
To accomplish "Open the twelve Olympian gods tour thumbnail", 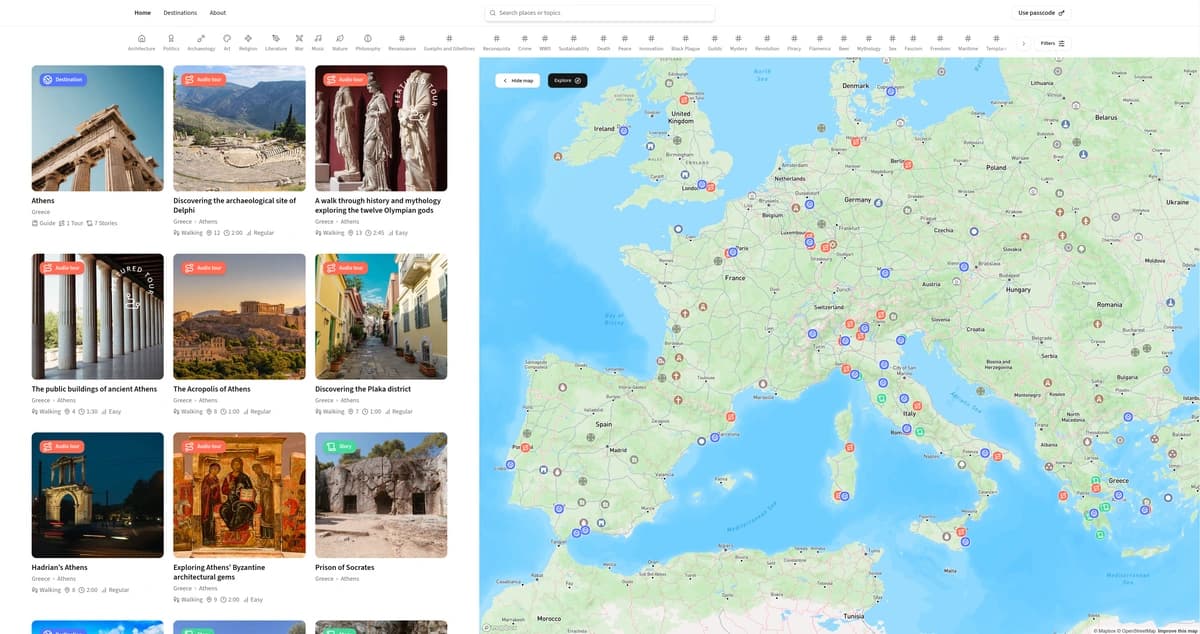I will tap(381, 128).
